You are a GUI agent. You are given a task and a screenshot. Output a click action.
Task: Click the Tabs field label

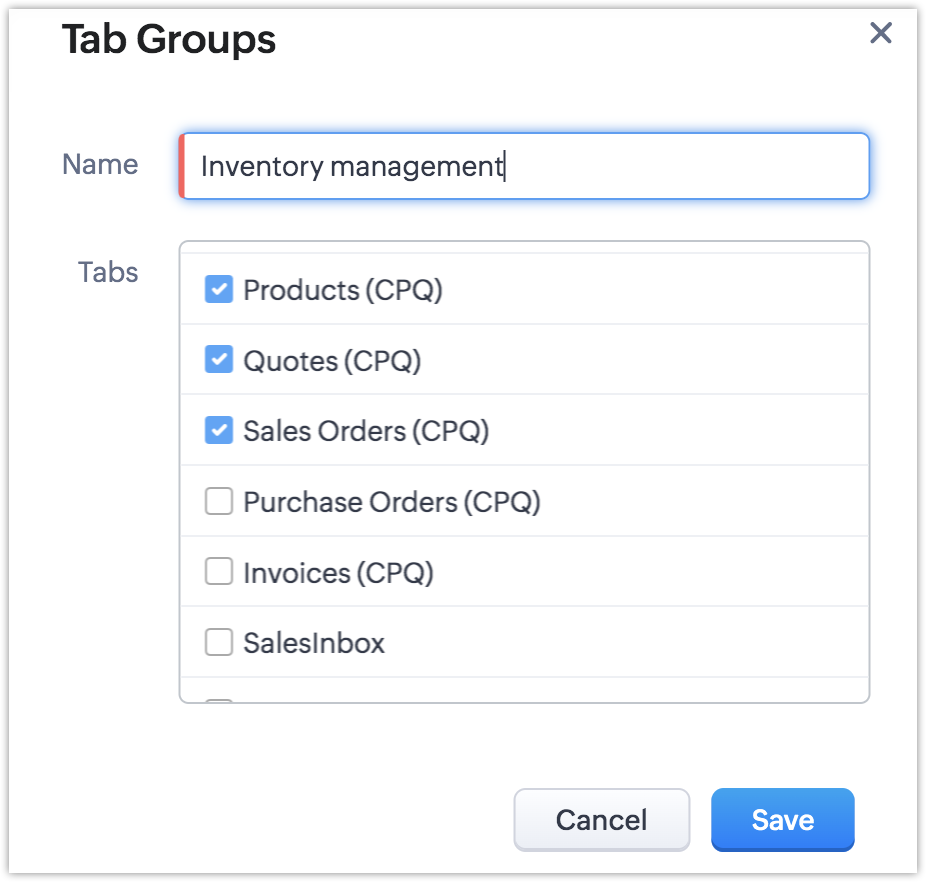click(108, 272)
